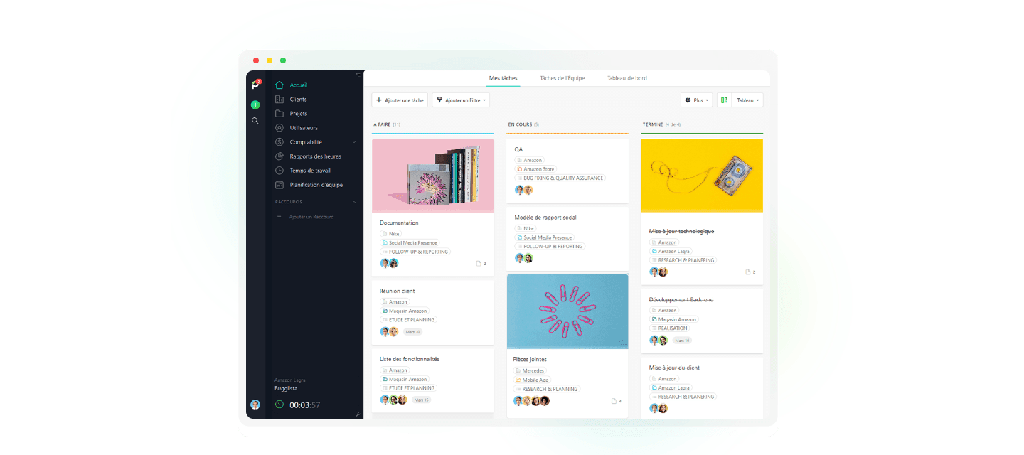Switch to Tableau de bord tab
This screenshot has width=1024, height=455.
tap(627, 78)
